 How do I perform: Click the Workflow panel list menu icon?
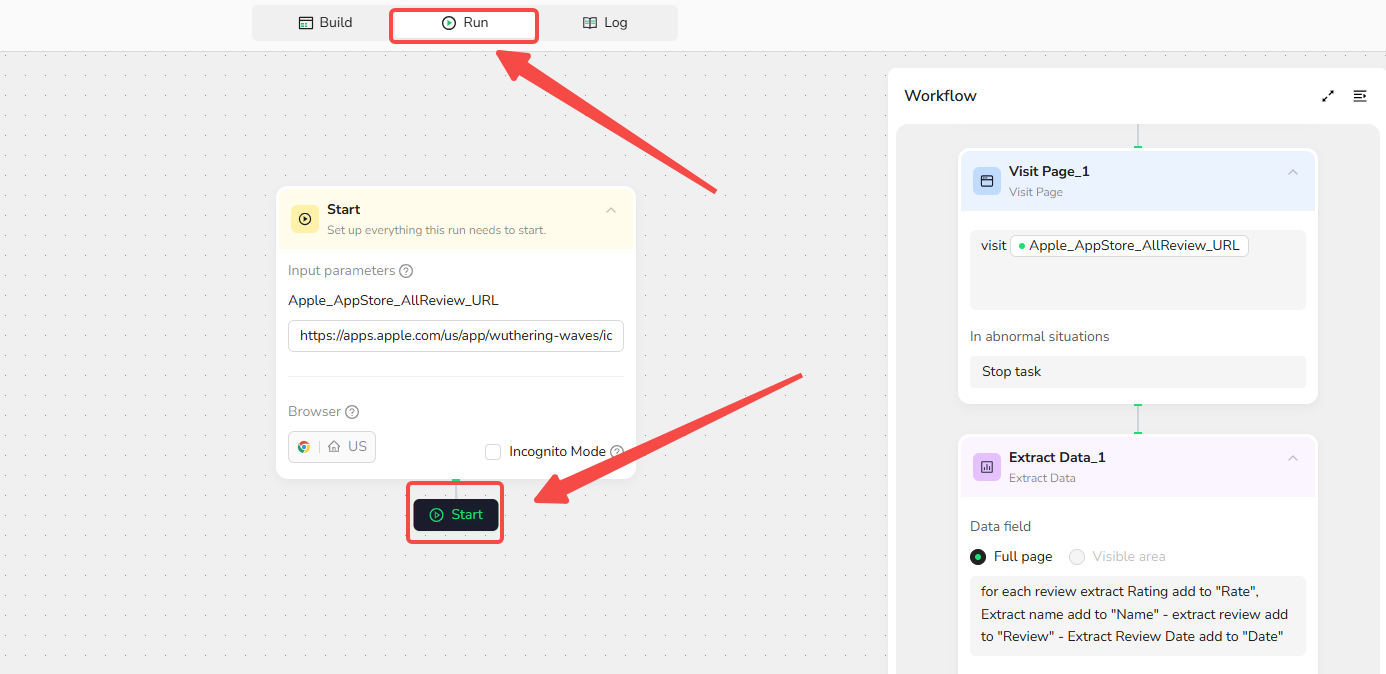click(1360, 96)
